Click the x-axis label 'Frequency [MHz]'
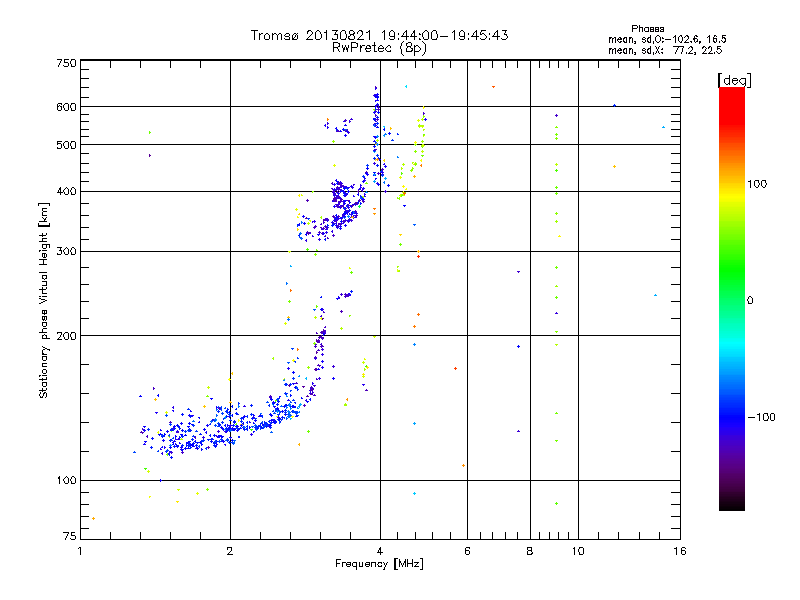 379,564
